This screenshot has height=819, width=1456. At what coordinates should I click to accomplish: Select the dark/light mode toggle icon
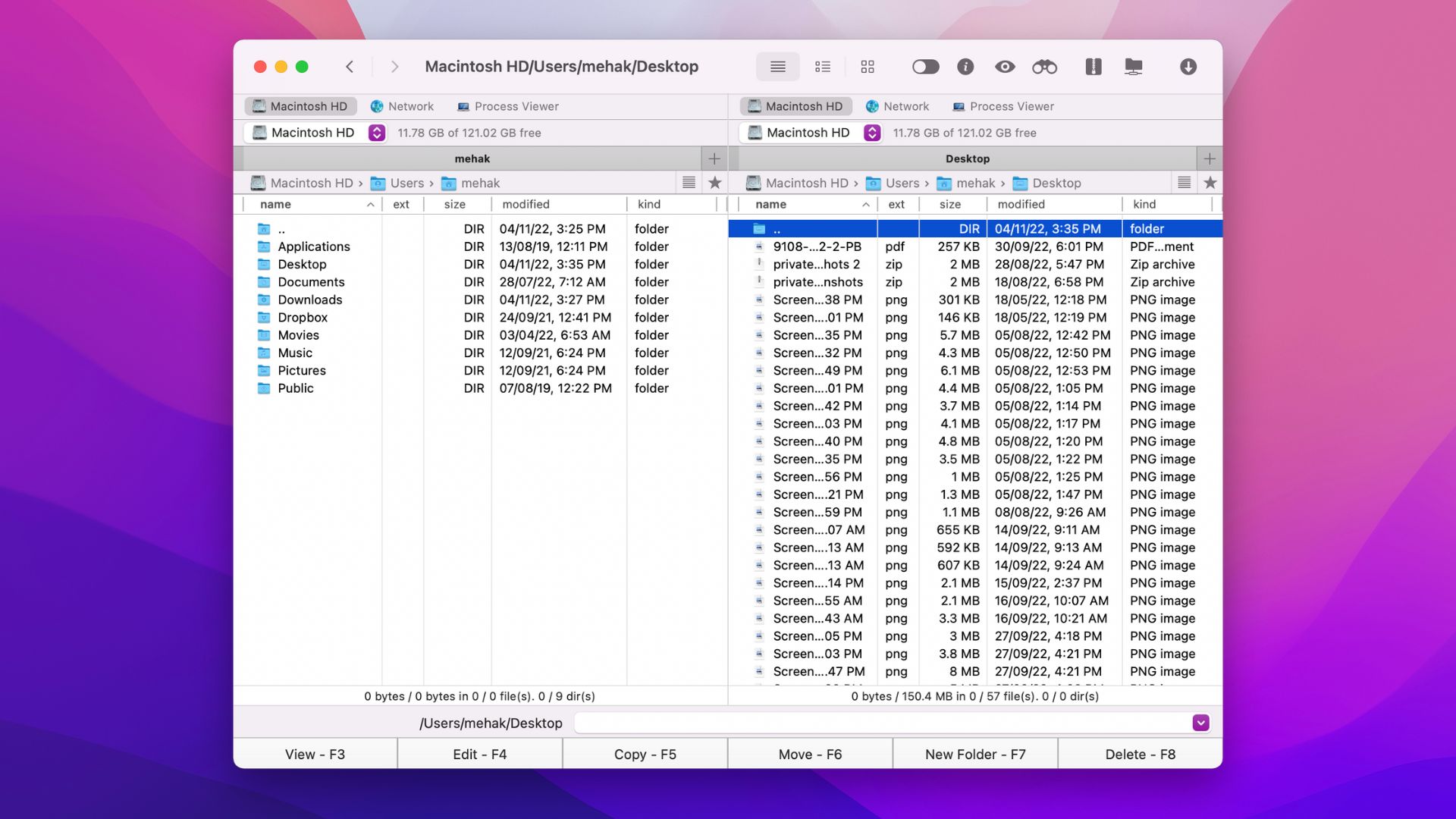click(925, 66)
